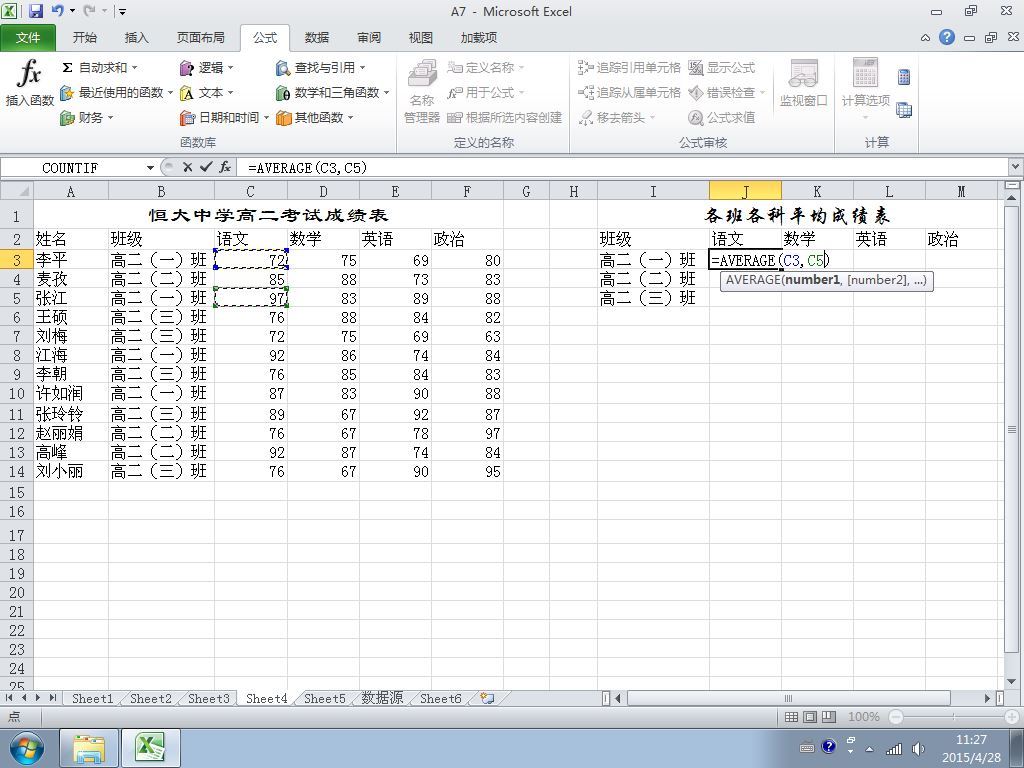This screenshot has height=768, width=1024.
Task: Open Financial (财务) functions list
Action: pyautogui.click(x=87, y=118)
